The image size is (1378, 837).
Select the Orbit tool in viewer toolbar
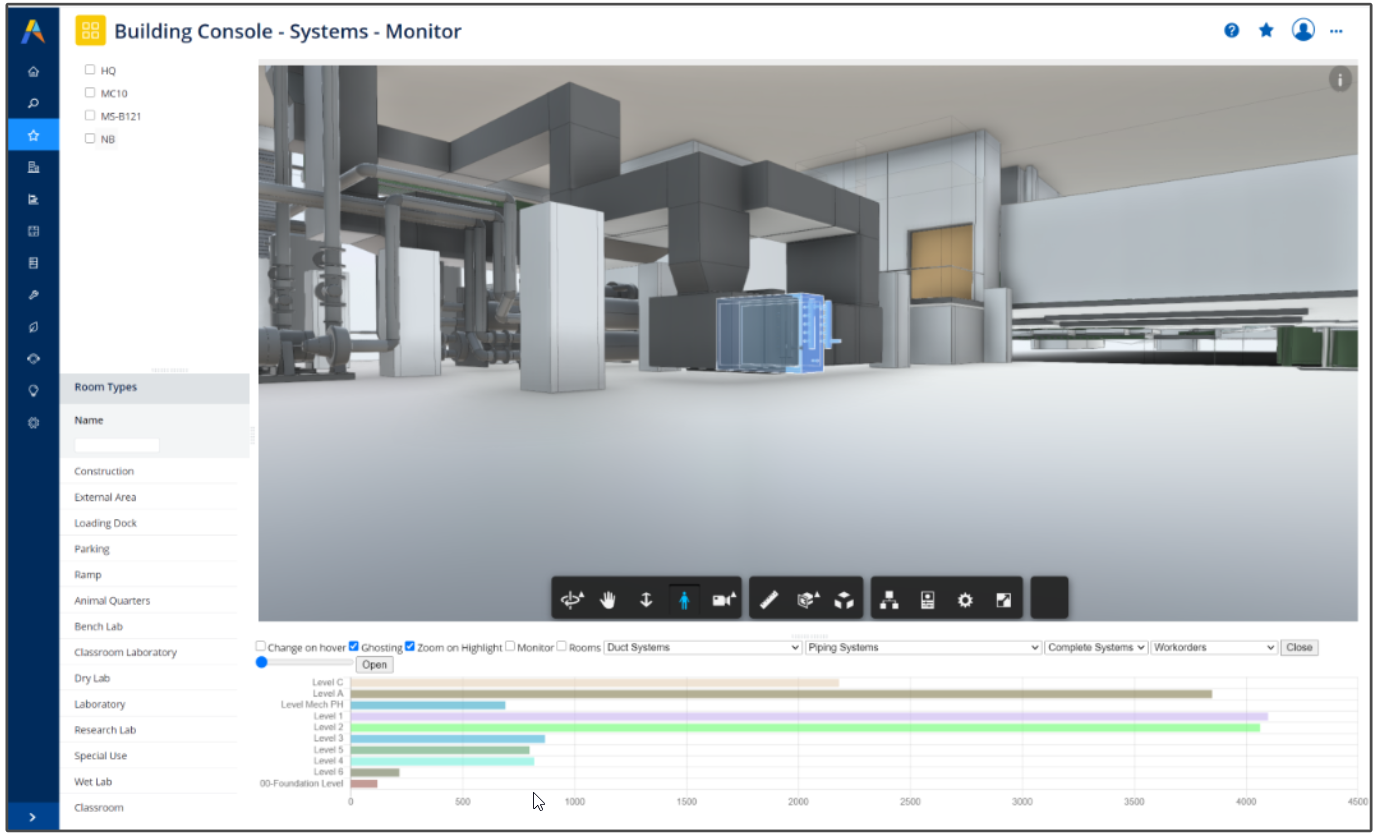(x=571, y=600)
